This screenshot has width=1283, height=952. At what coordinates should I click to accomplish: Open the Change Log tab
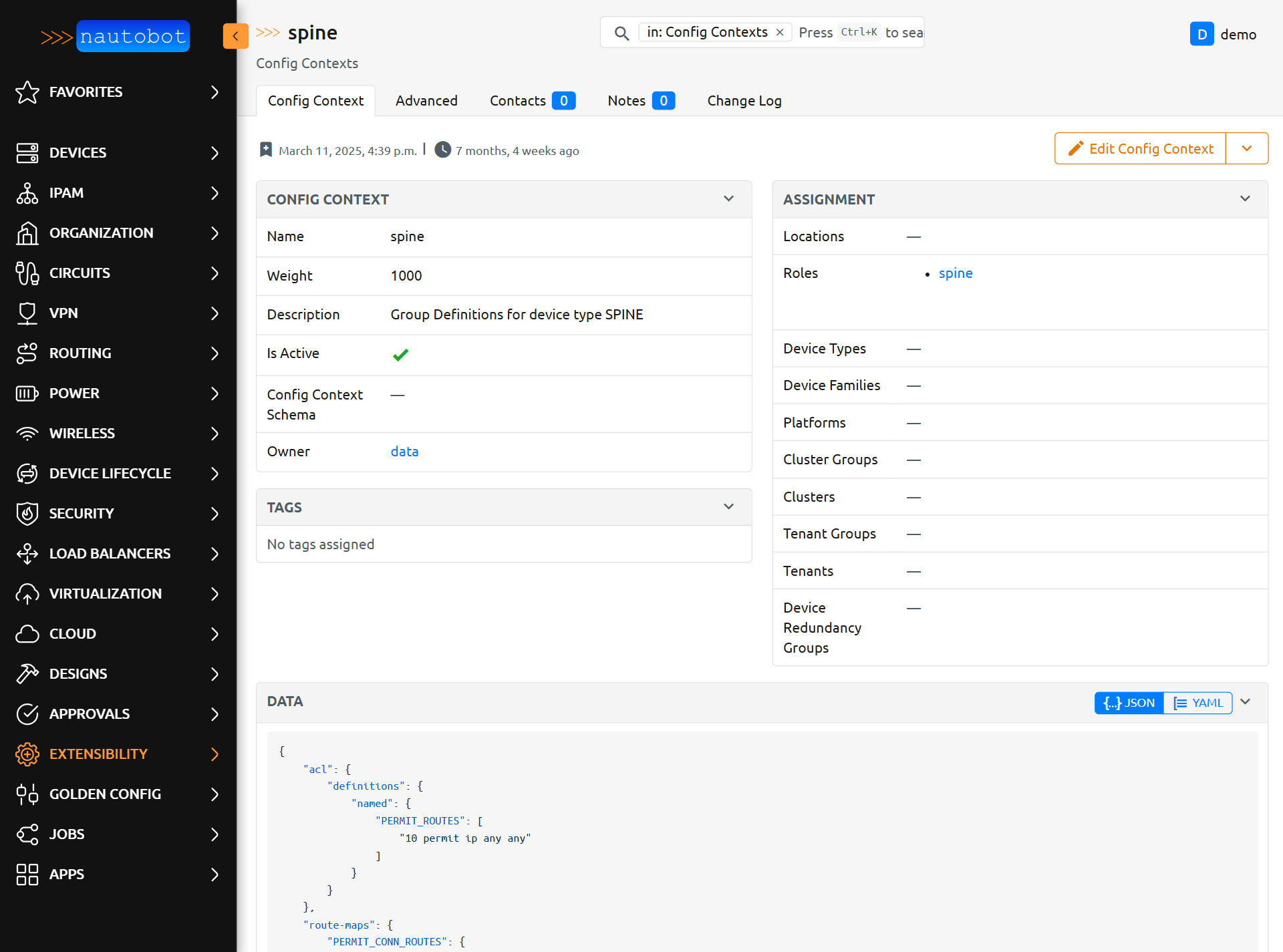point(744,101)
